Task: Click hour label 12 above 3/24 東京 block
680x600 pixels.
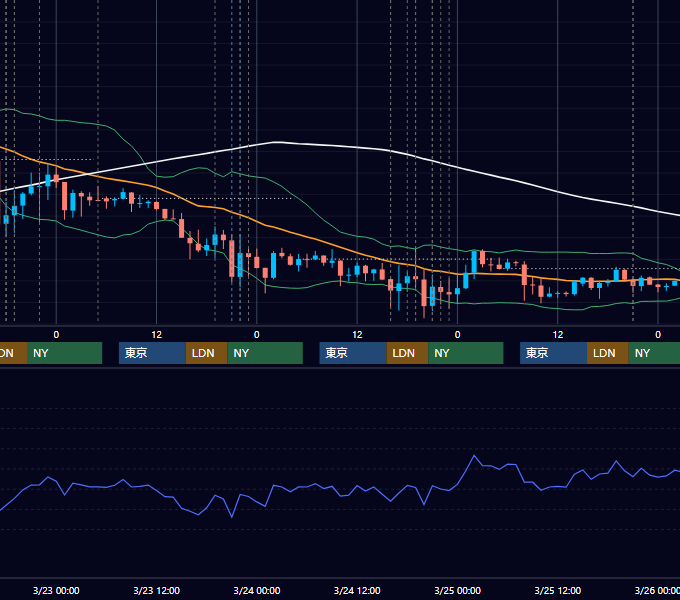Action: (357, 335)
